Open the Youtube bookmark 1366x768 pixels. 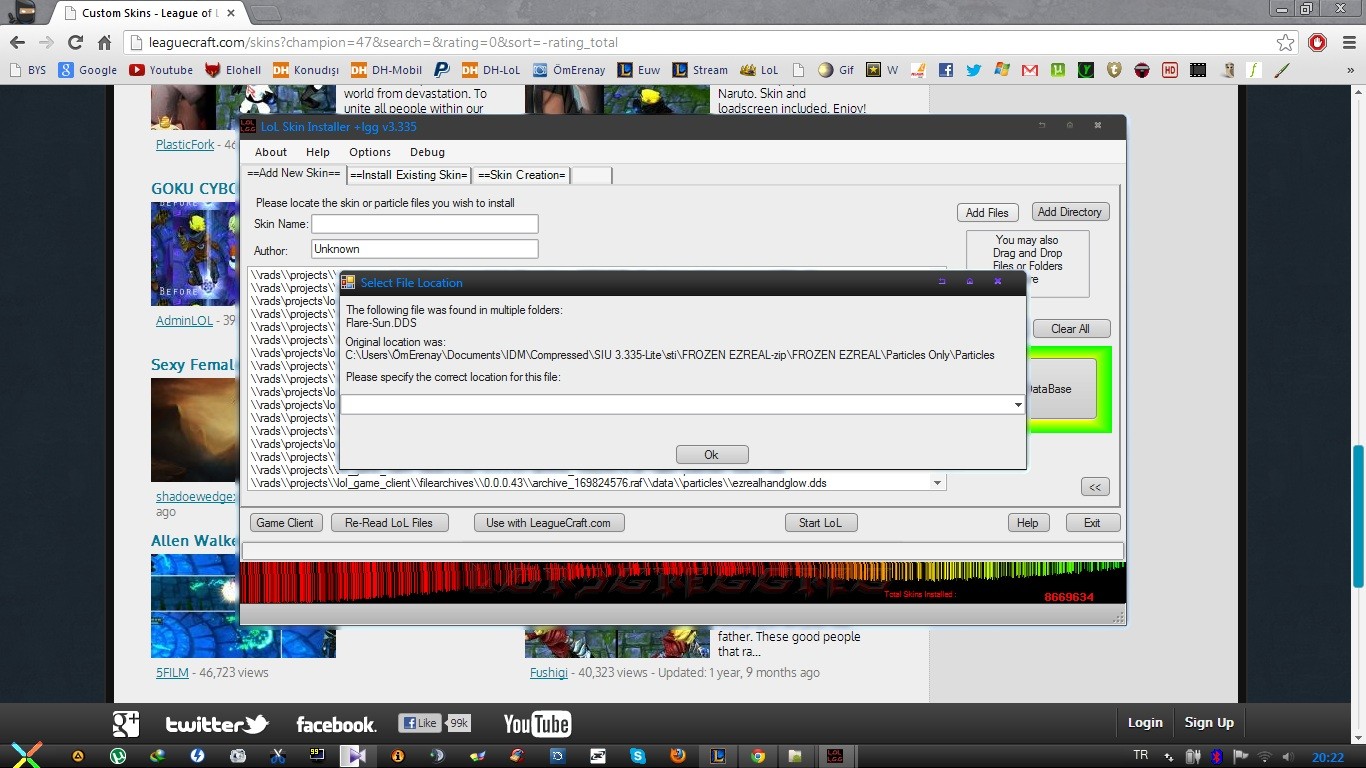(161, 70)
